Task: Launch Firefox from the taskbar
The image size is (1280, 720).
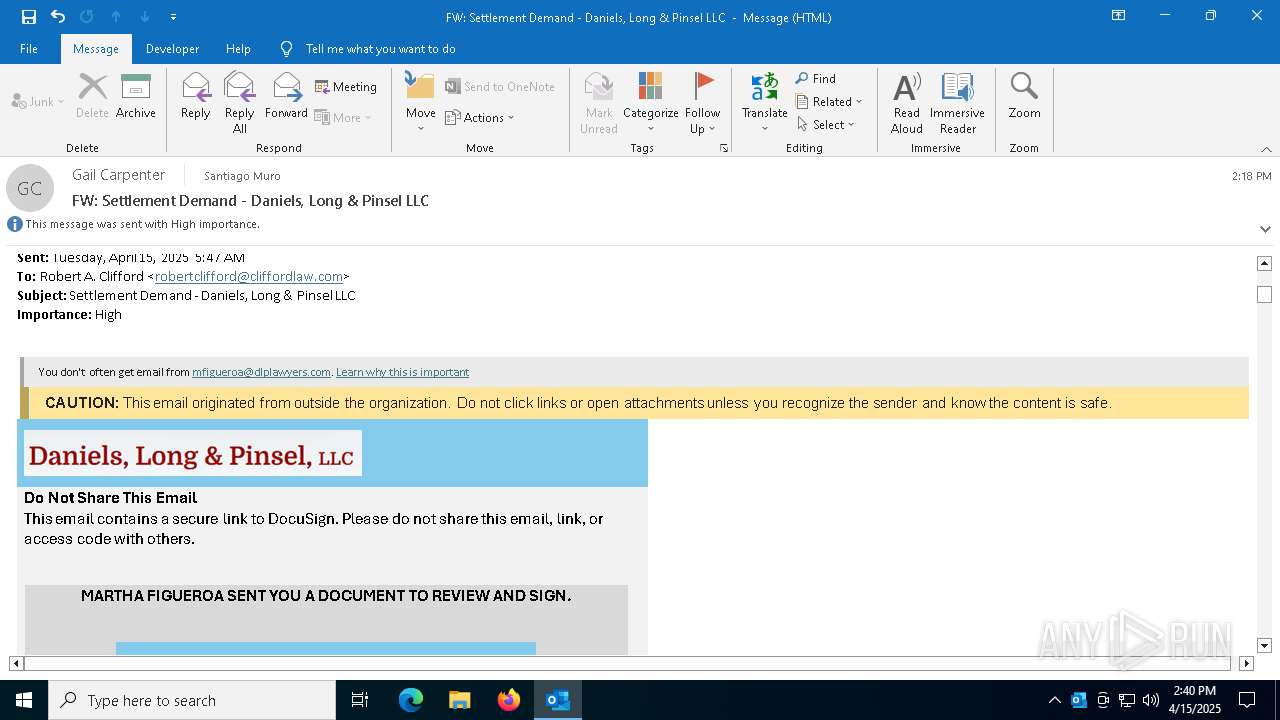Action: click(x=509, y=700)
